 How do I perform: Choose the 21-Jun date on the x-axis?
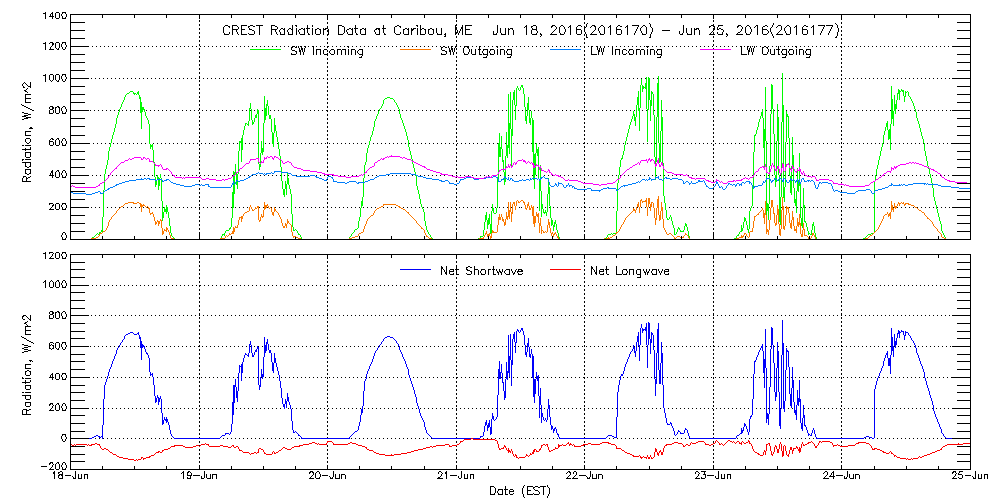click(456, 477)
